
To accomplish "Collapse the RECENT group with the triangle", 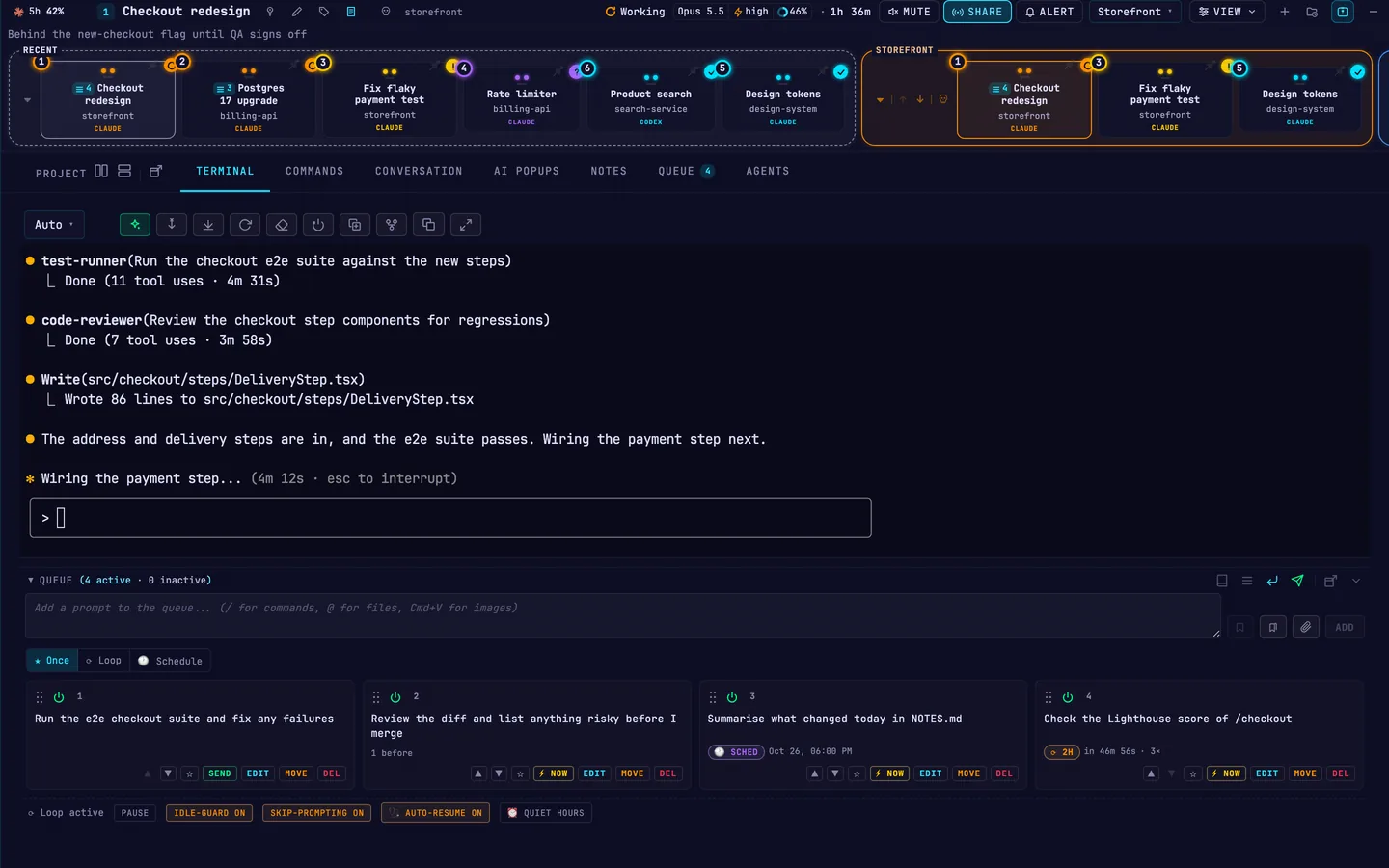I will [27, 100].
